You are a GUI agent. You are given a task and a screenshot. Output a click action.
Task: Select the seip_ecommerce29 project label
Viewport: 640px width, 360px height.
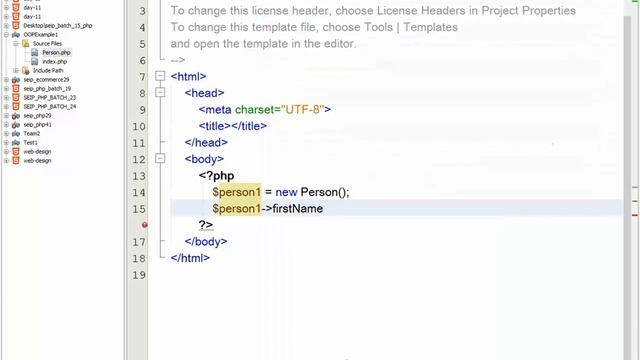tap(46, 80)
